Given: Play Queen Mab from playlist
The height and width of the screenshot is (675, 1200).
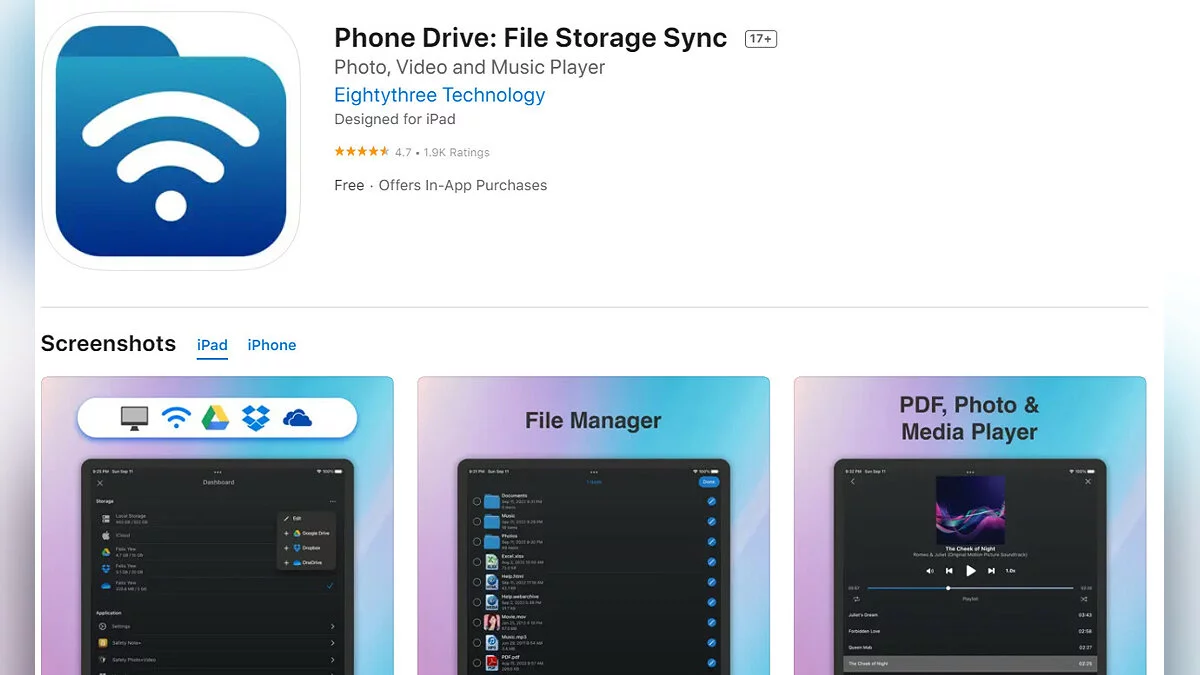Looking at the screenshot, I should [x=969, y=648].
